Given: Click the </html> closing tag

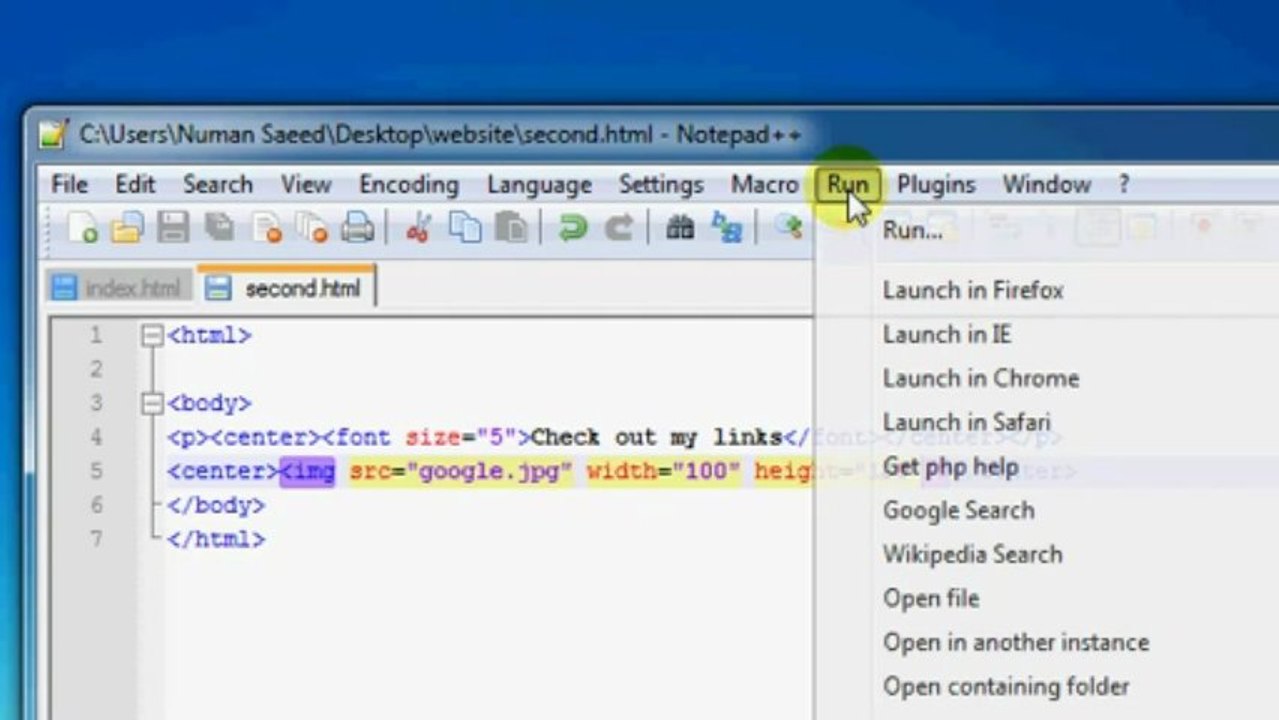Looking at the screenshot, I should 216,540.
